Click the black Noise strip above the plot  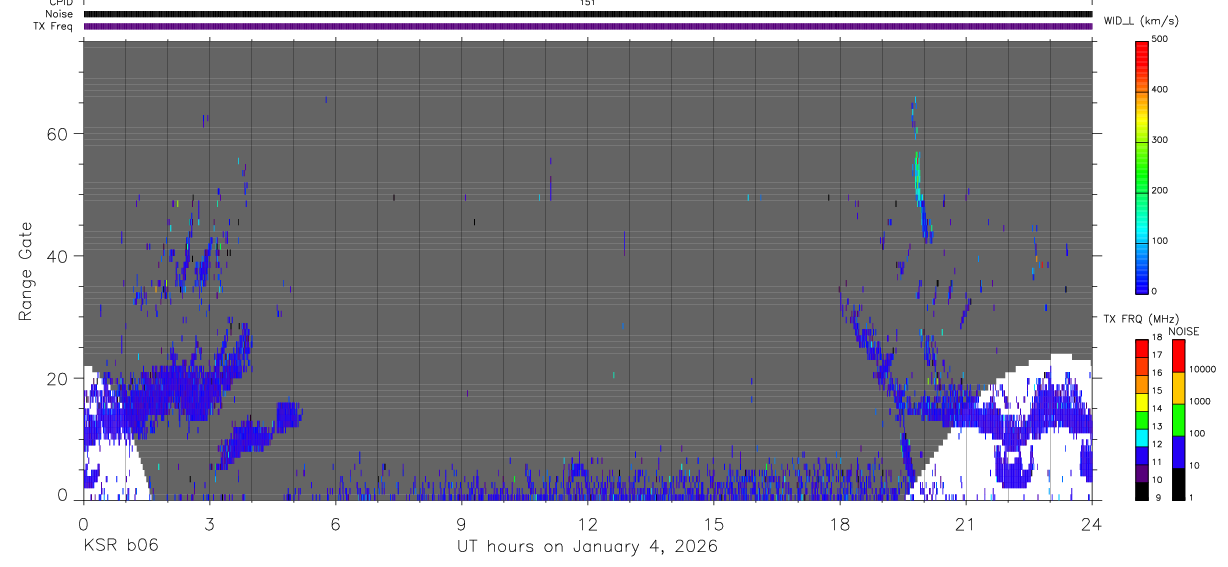tap(587, 14)
